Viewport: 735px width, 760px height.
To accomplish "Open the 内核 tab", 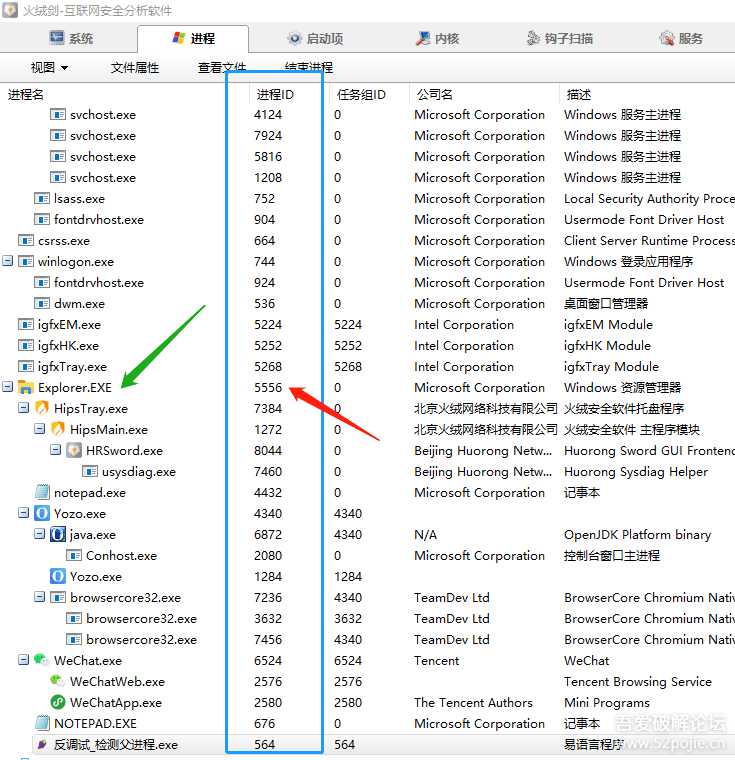I will (437, 38).
